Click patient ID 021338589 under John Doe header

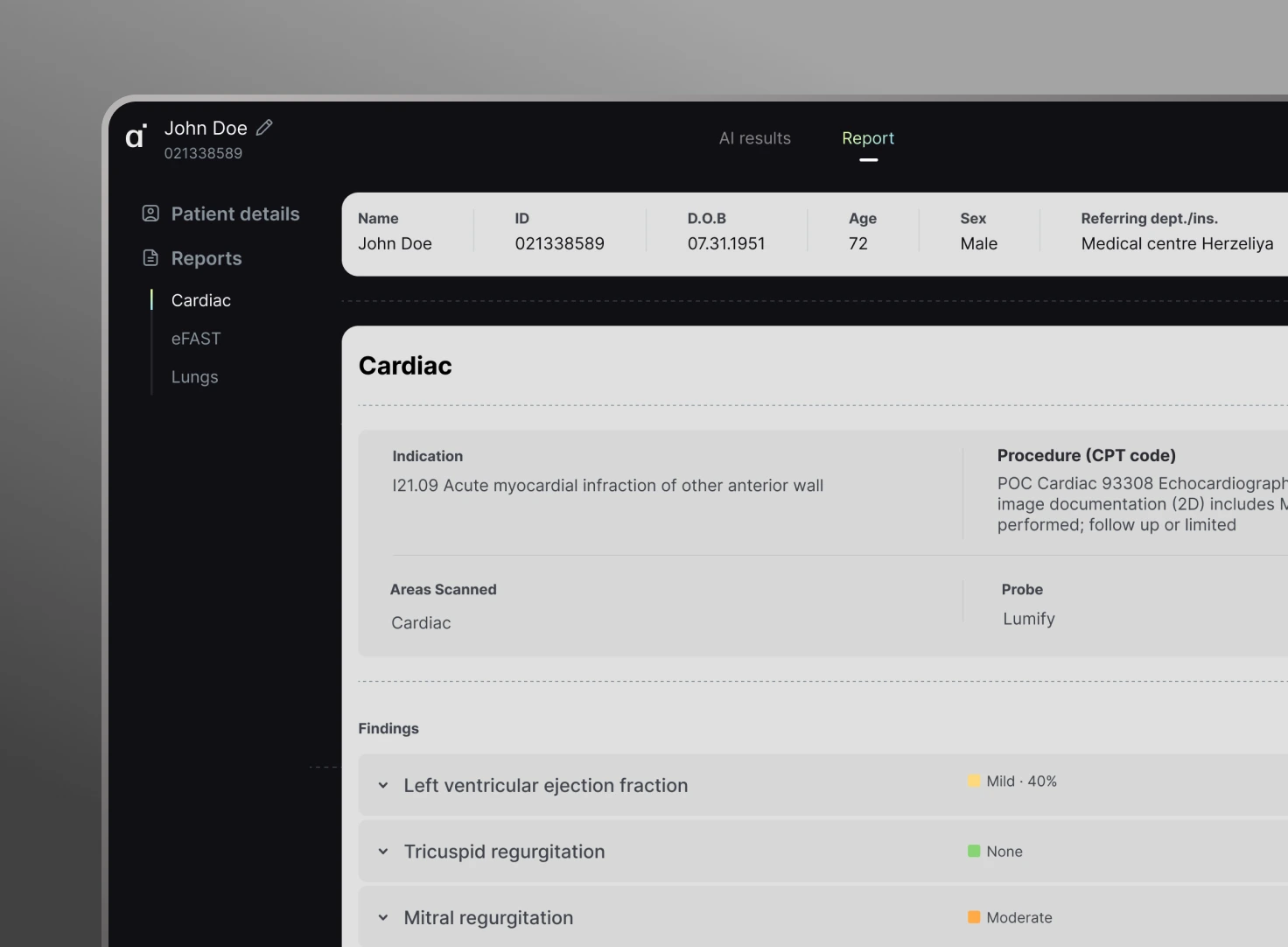[x=203, y=153]
